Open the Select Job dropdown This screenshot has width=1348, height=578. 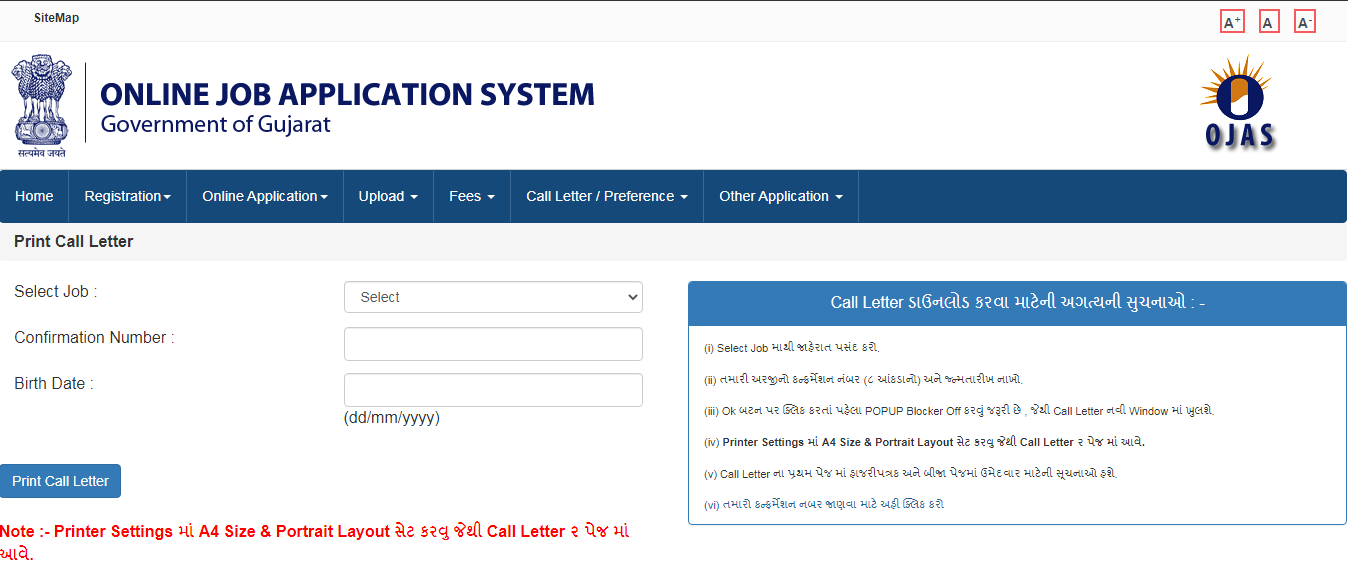[493, 297]
